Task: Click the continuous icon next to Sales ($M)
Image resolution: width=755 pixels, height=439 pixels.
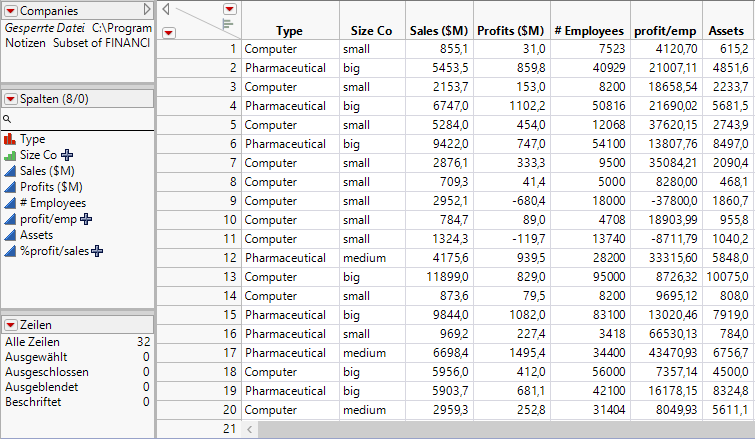Action: click(10, 171)
